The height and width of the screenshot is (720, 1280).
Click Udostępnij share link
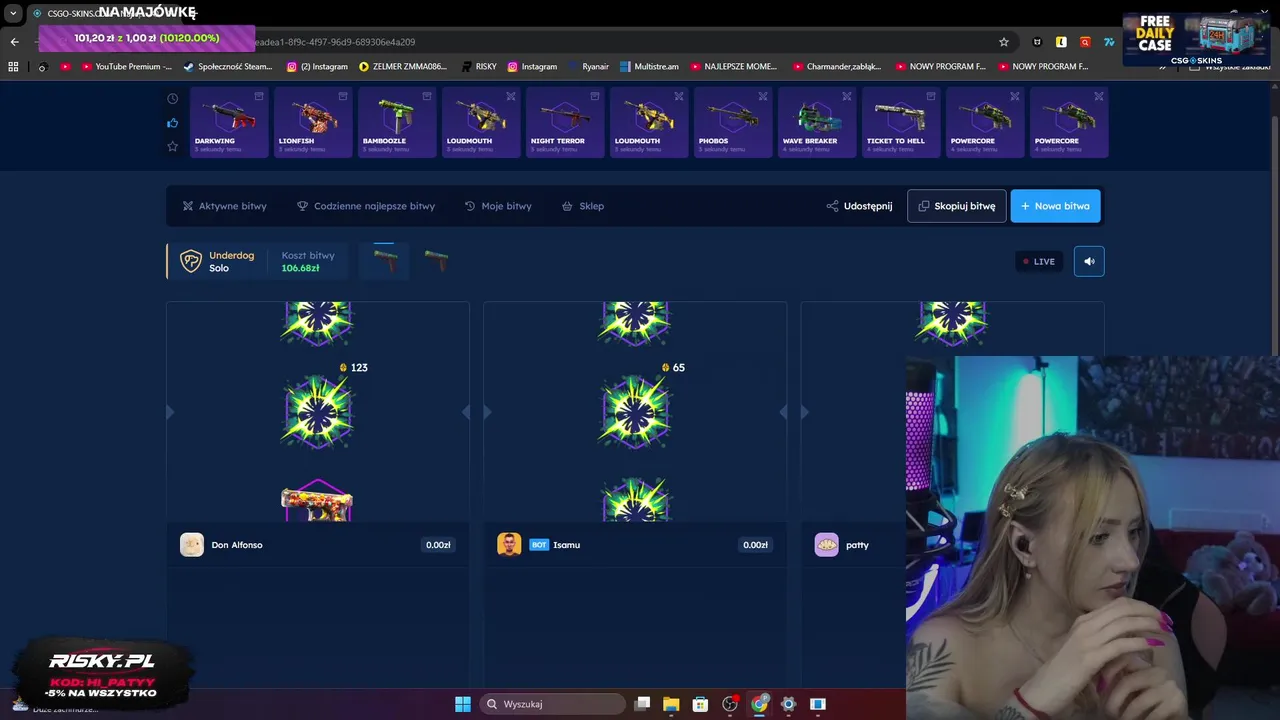pyautogui.click(x=859, y=206)
